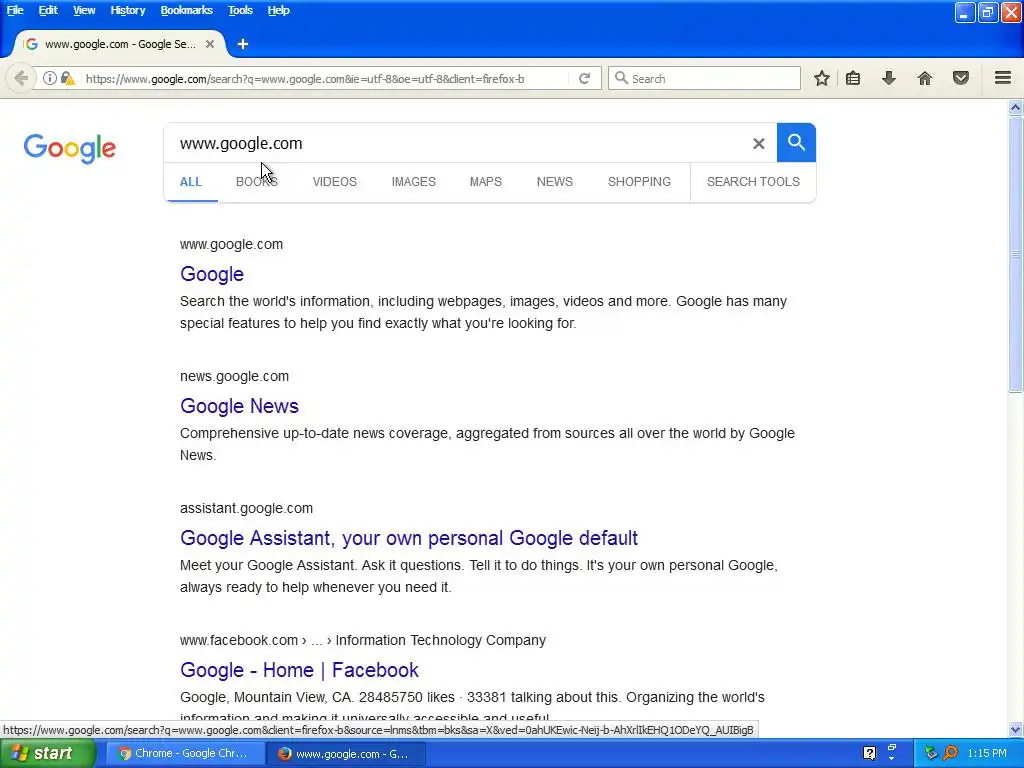Viewport: 1024px width, 768px height.
Task: Click the Pocket icon in the toolbar
Action: (x=961, y=78)
